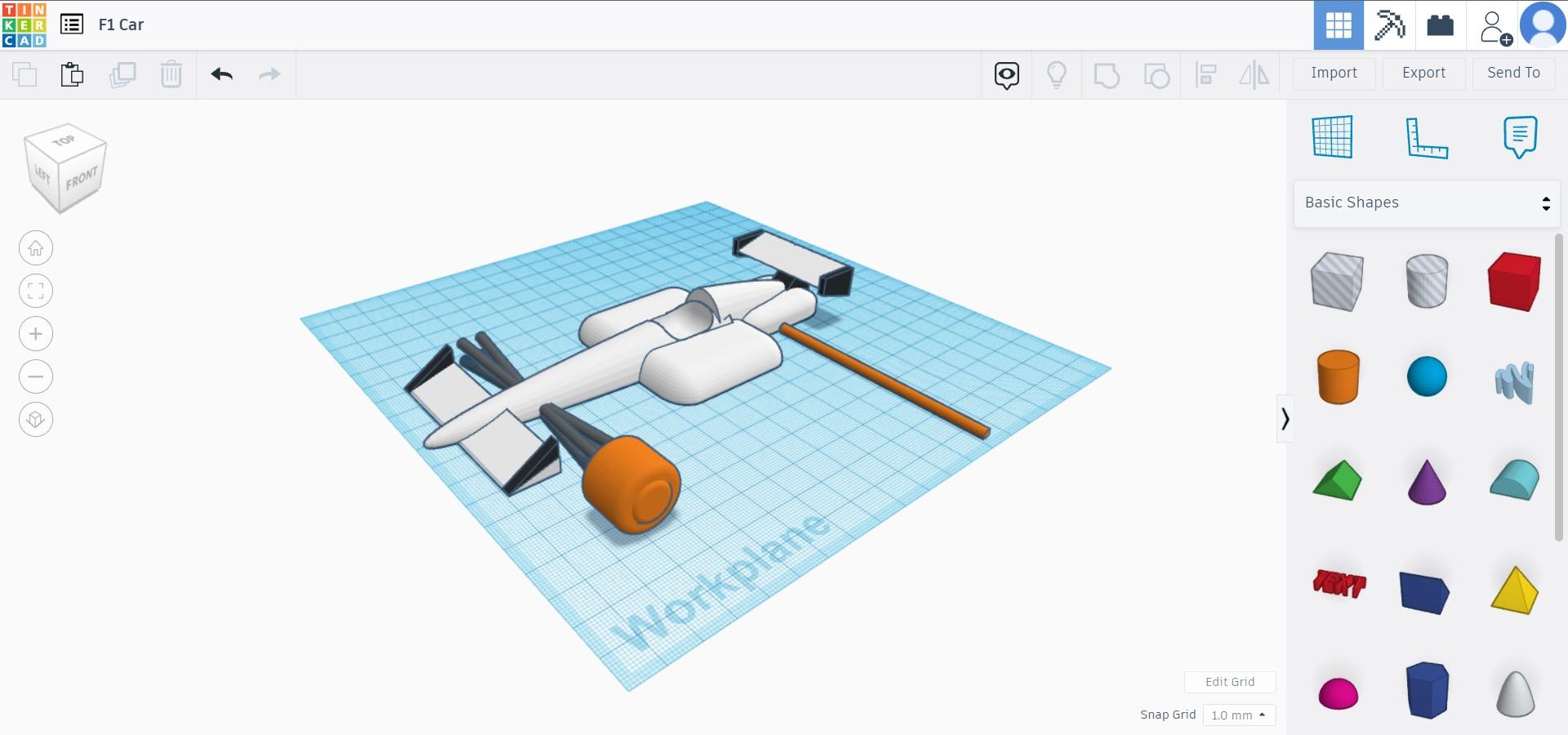Zoom out of the workplane
Viewport: 1568px width, 735px height.
coord(36,377)
